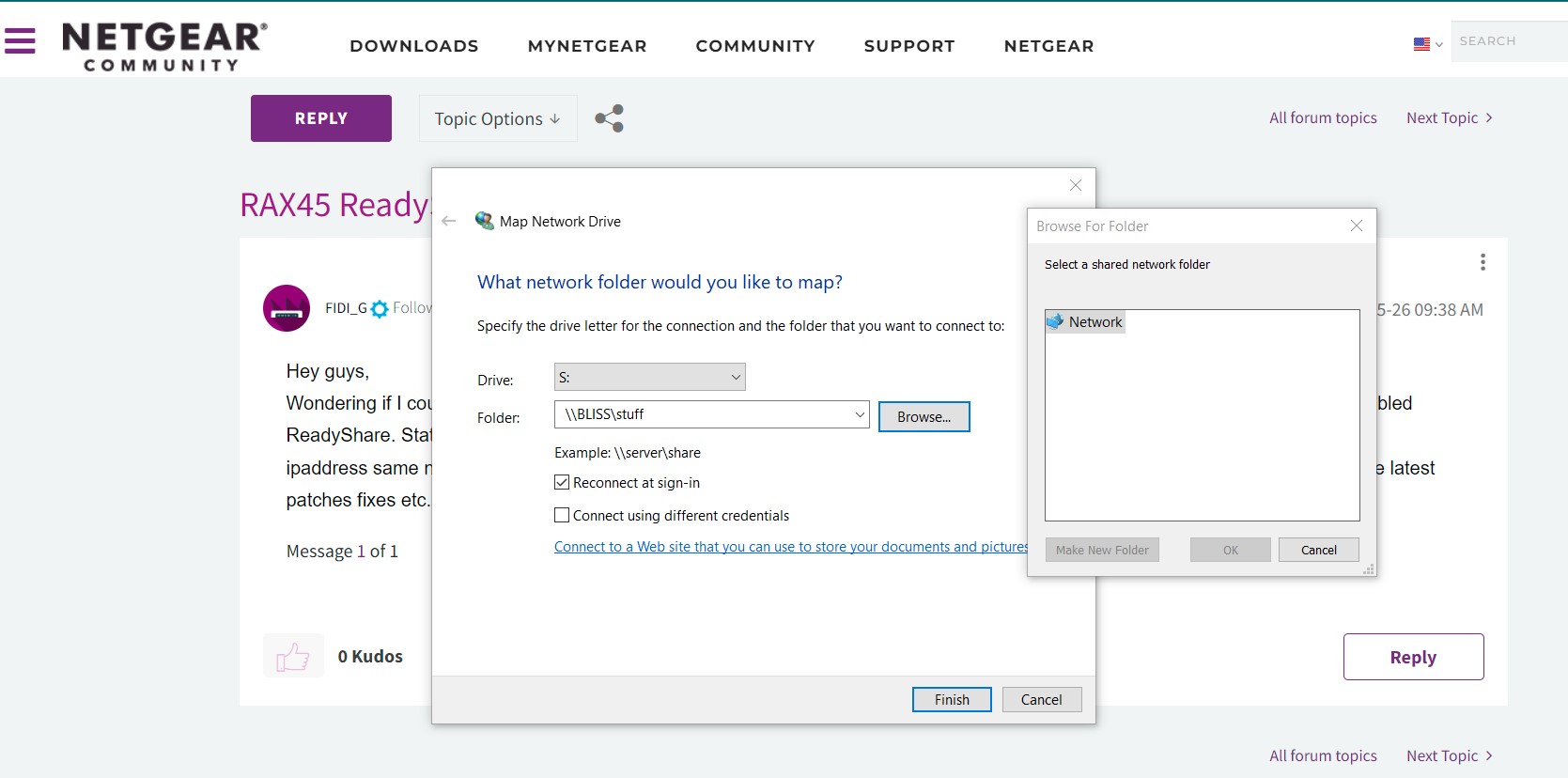
Task: Click OK in Browse For Folder
Action: tap(1231, 550)
